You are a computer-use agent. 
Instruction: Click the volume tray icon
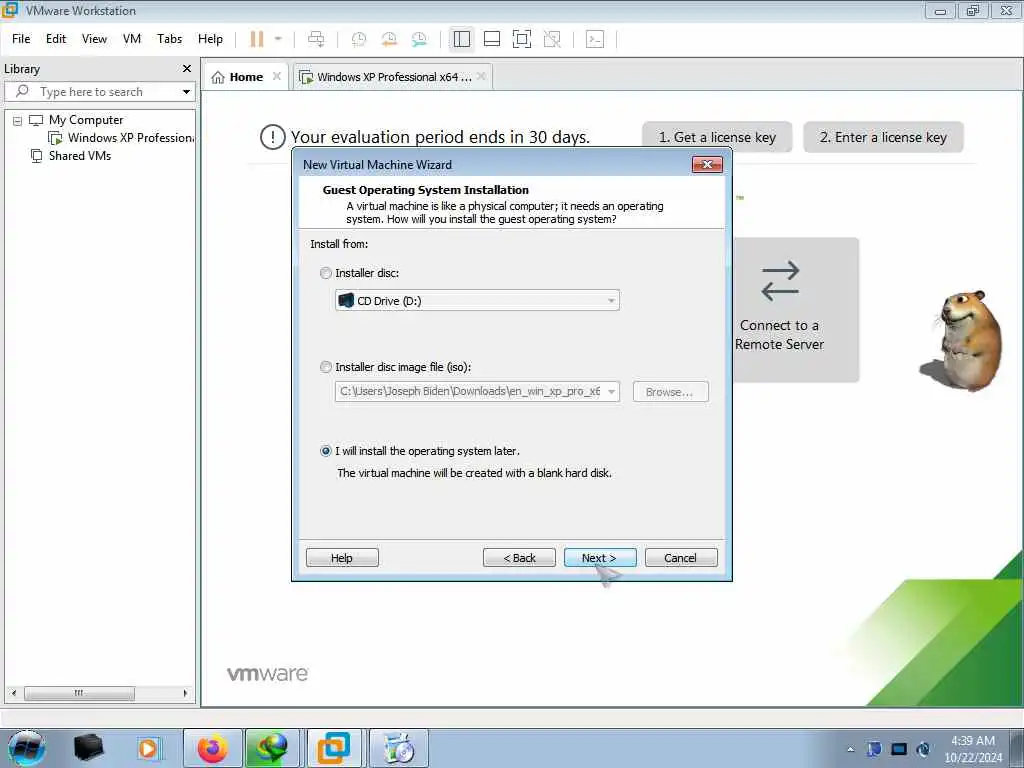tap(923, 749)
